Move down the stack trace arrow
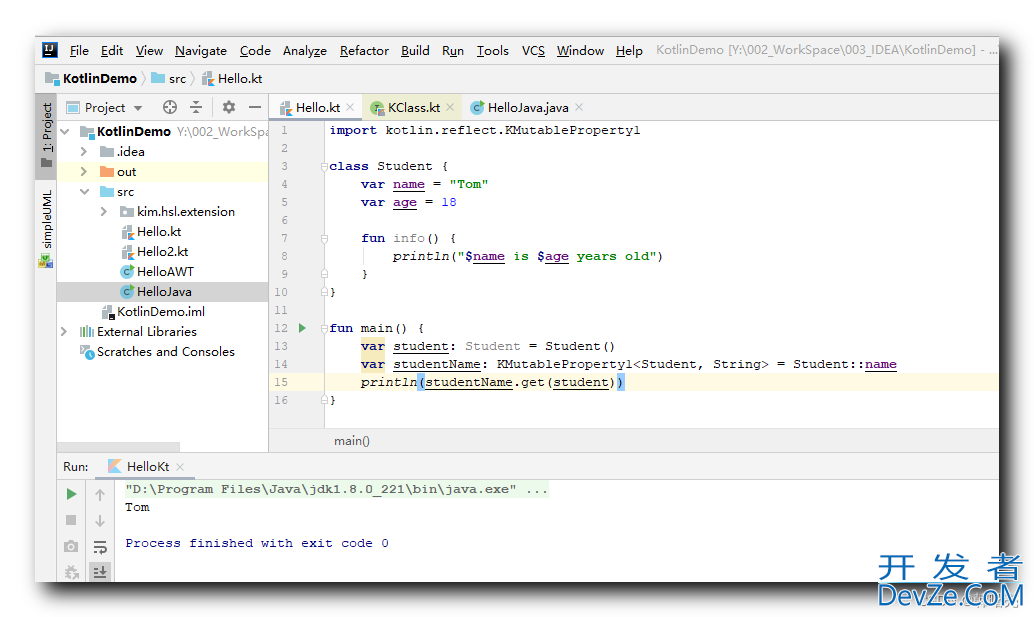This screenshot has height=617, width=1034. [100, 521]
